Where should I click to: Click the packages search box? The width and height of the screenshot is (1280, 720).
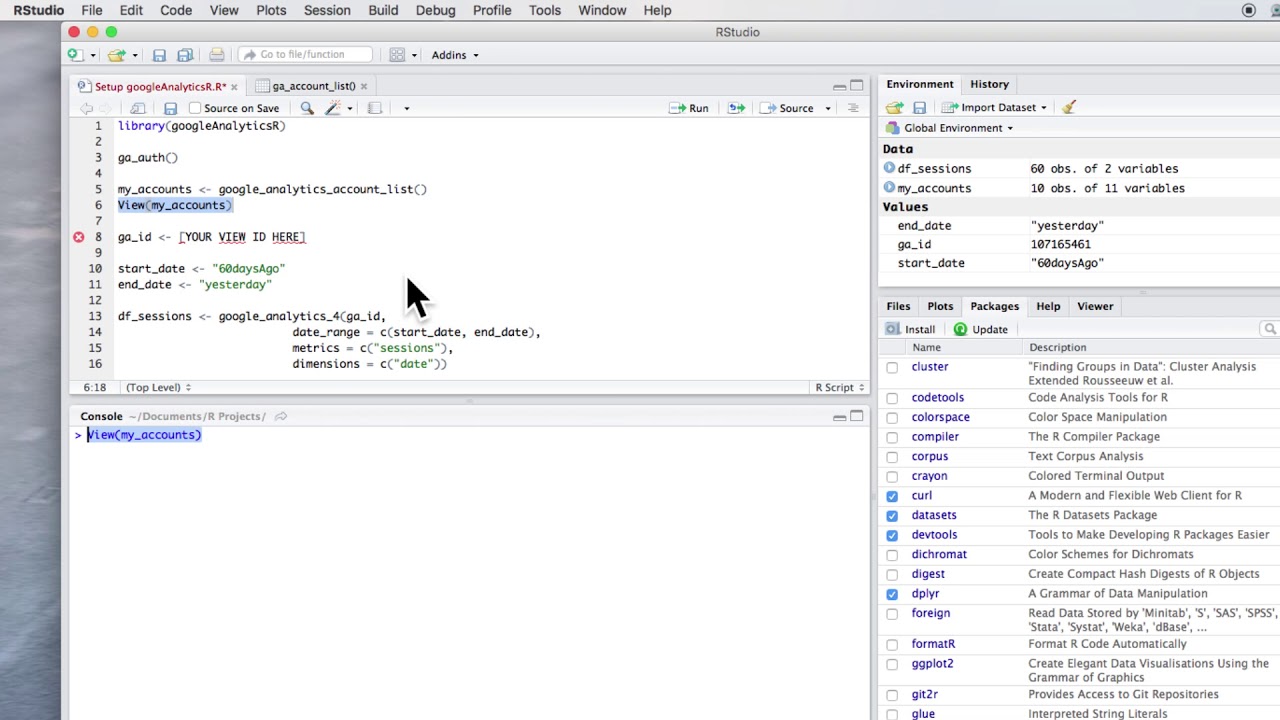point(1270,329)
